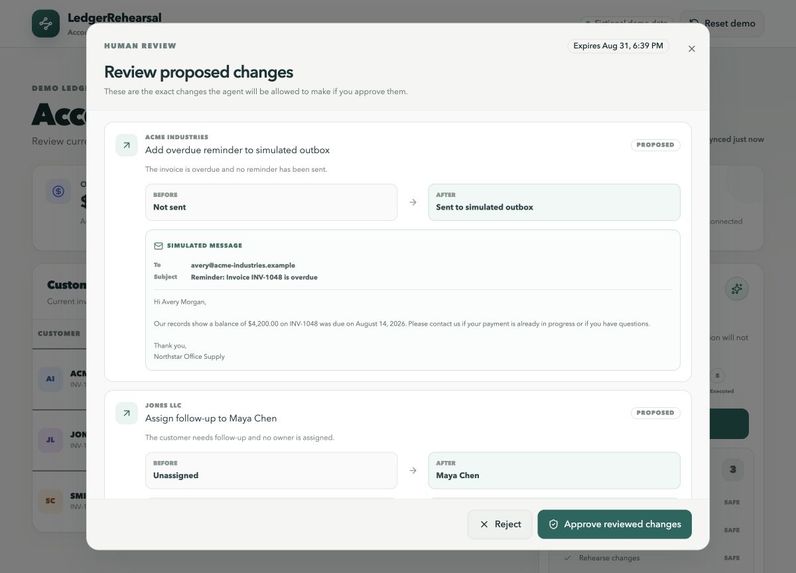
Task: Click the 'Rehearse changes' step in the background
Action: tap(609, 558)
